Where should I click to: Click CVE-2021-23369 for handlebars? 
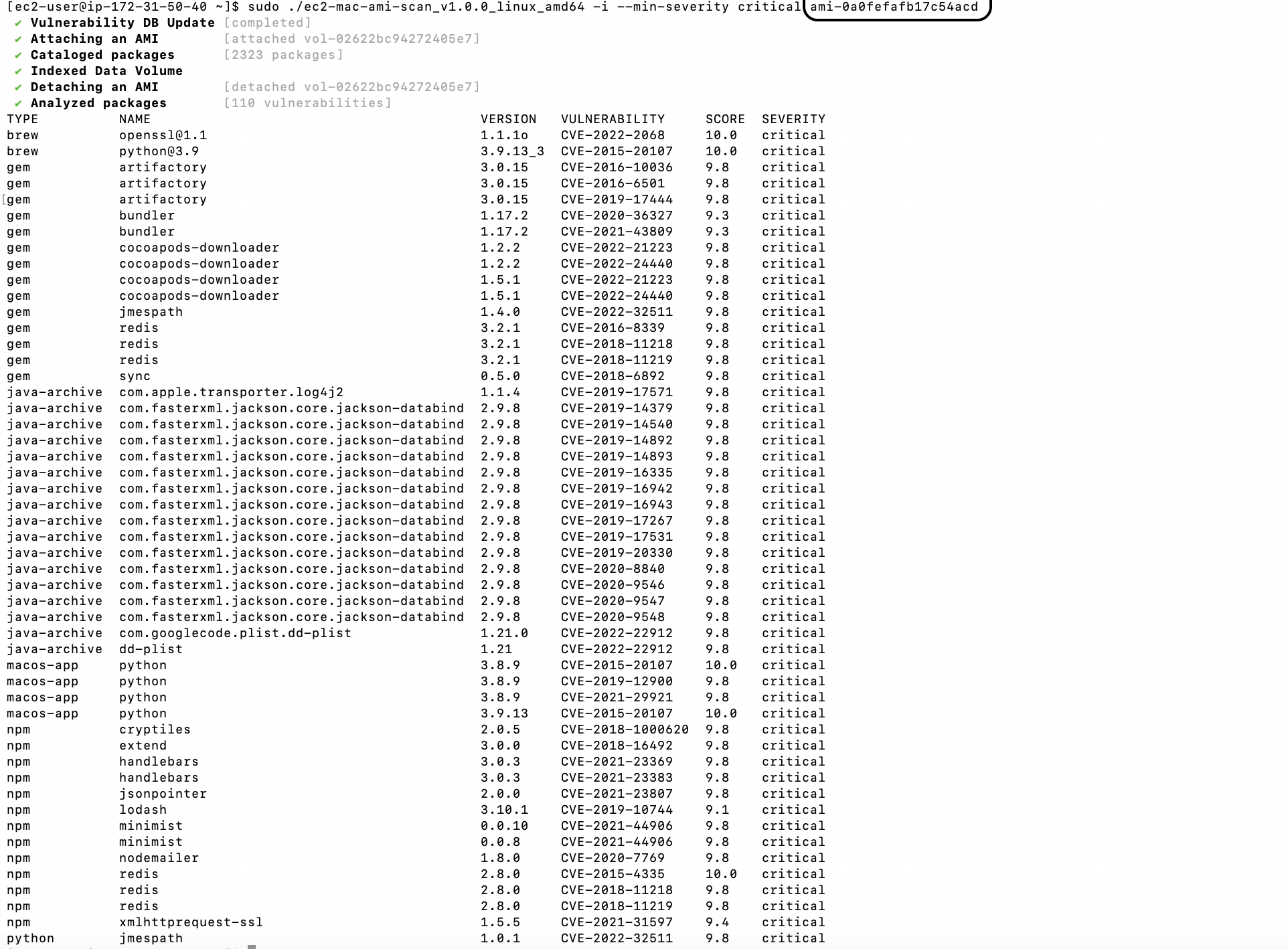(x=617, y=762)
